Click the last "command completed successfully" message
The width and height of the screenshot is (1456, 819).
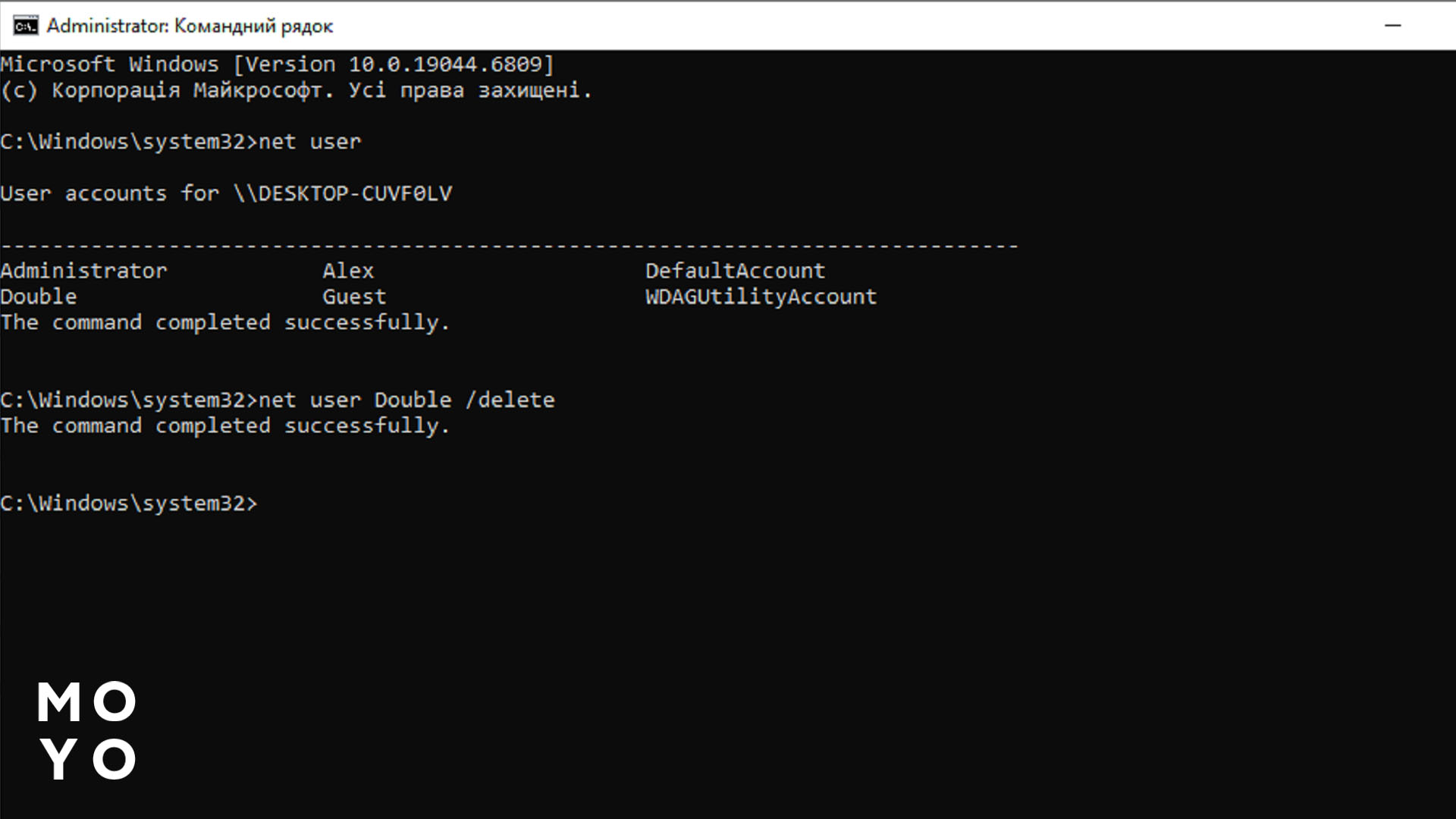(225, 425)
